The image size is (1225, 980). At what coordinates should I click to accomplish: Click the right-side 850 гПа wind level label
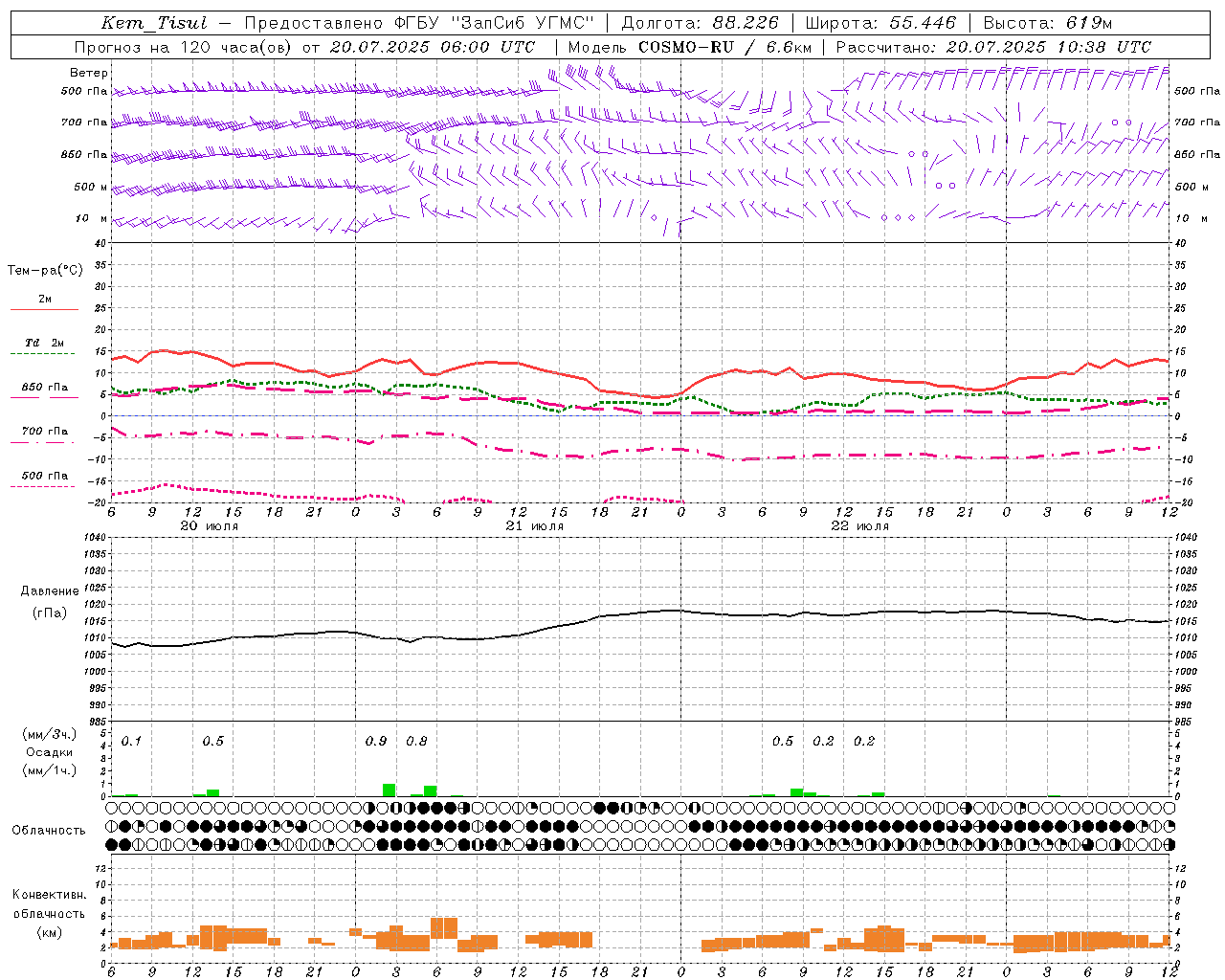[1197, 154]
